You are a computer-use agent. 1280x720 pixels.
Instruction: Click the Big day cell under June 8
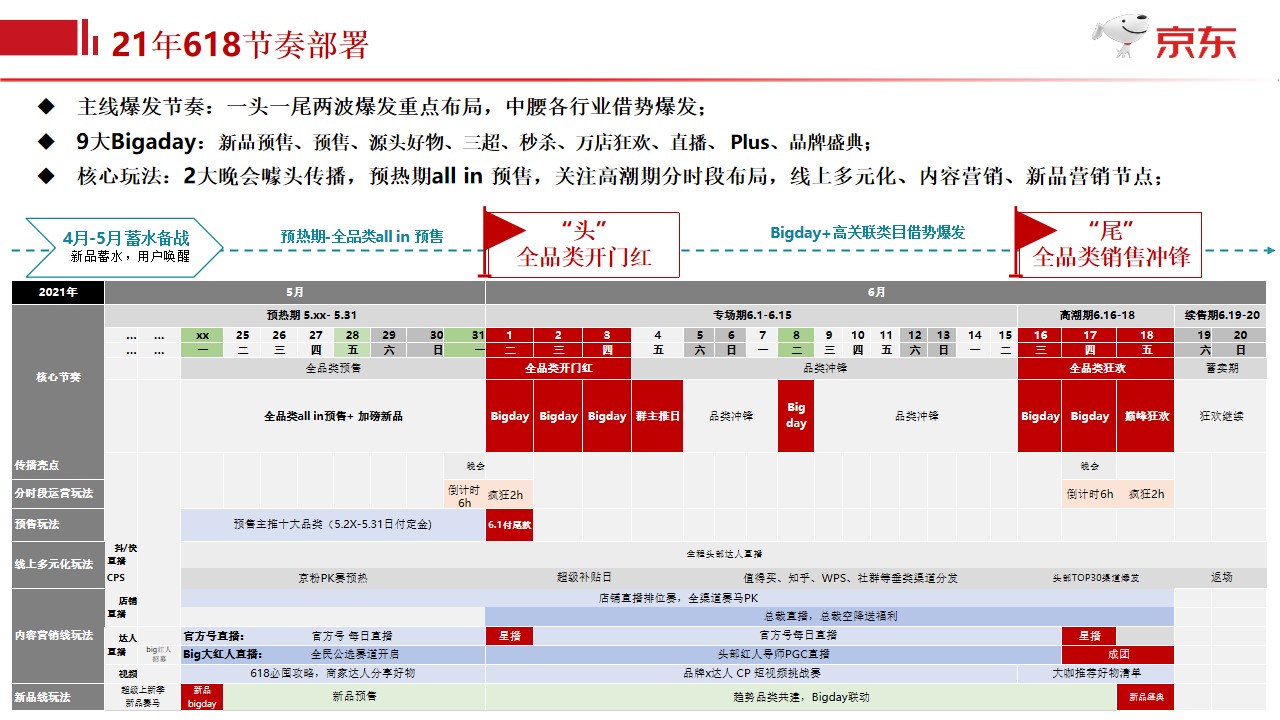(x=796, y=416)
